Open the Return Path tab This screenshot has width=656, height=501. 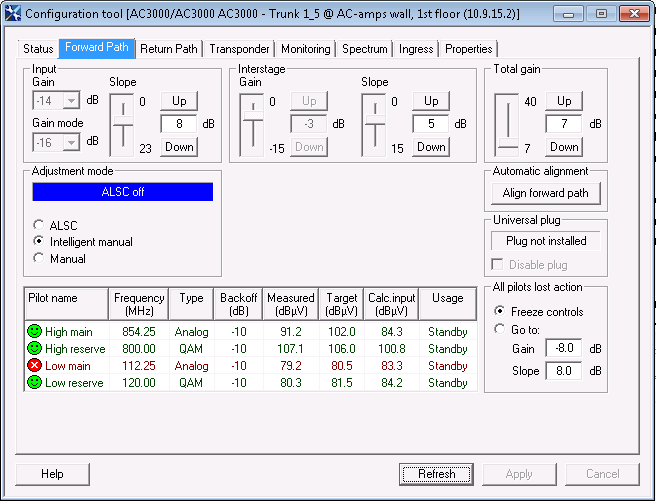(169, 49)
